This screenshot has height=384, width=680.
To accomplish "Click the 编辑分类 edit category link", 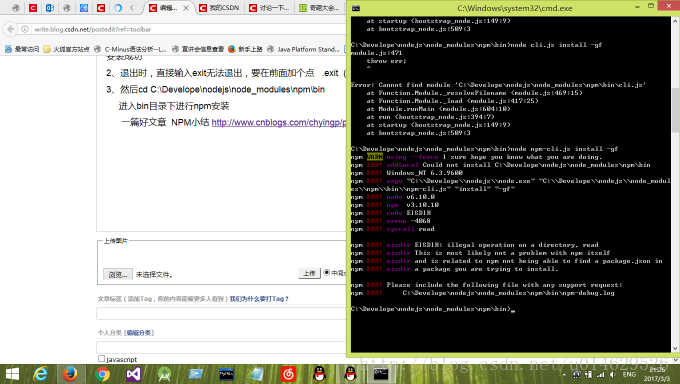I will pos(139,333).
